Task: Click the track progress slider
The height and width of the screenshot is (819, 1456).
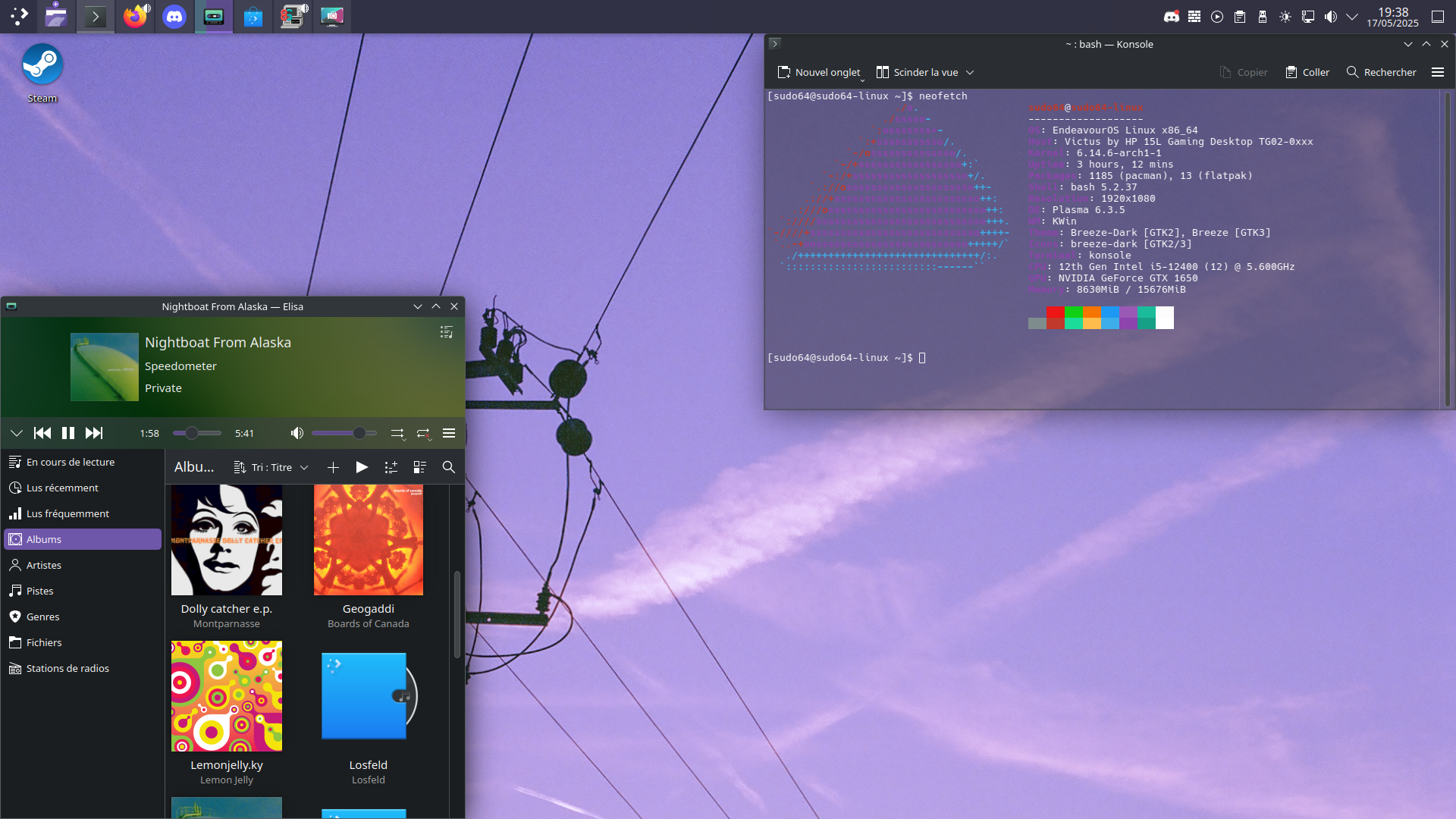Action: tap(197, 433)
